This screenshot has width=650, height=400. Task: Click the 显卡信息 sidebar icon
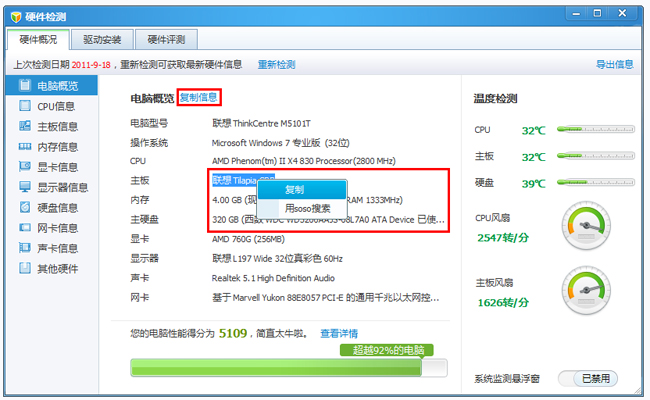(25, 167)
